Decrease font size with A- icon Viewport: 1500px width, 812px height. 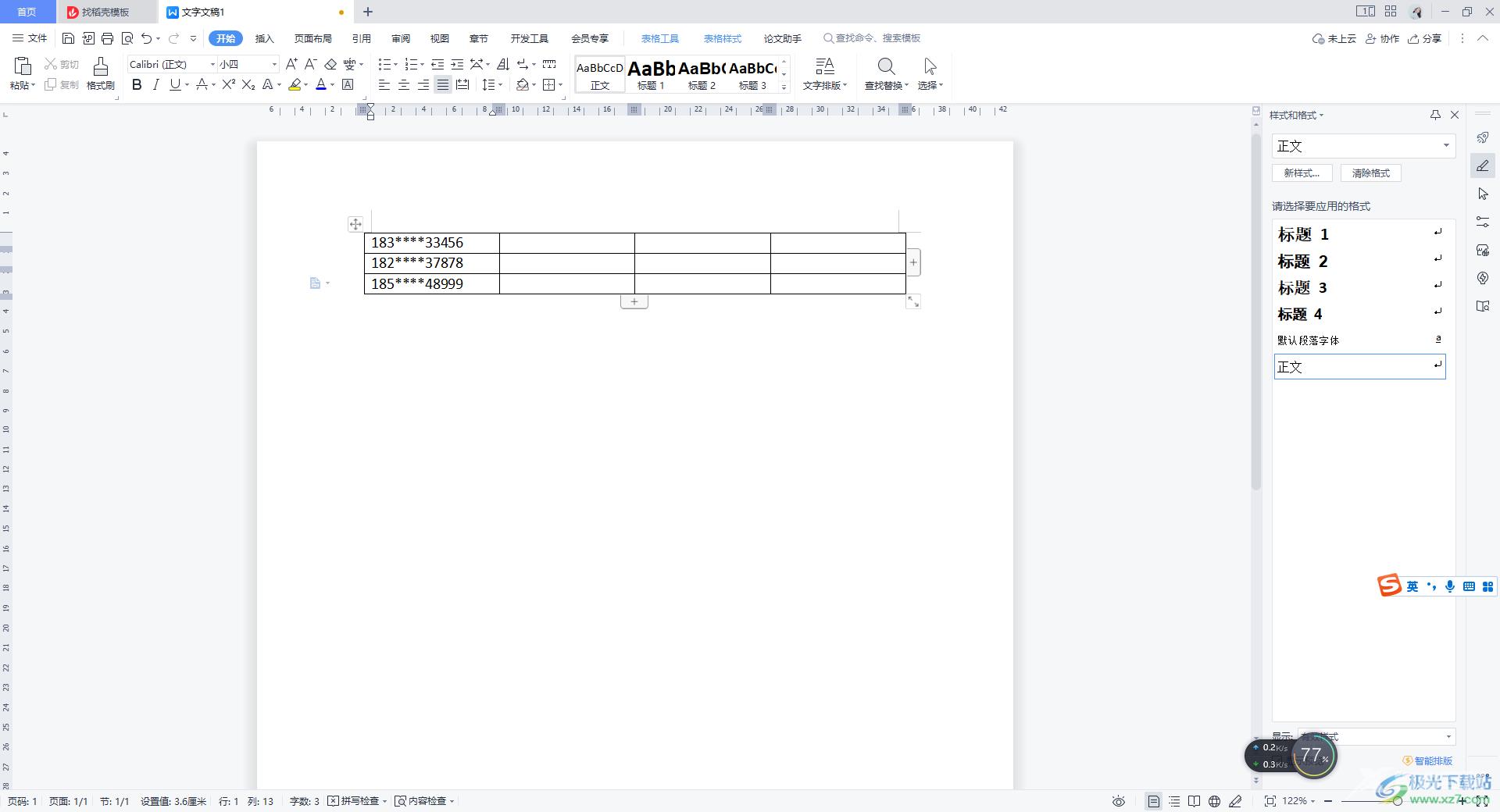(x=310, y=64)
